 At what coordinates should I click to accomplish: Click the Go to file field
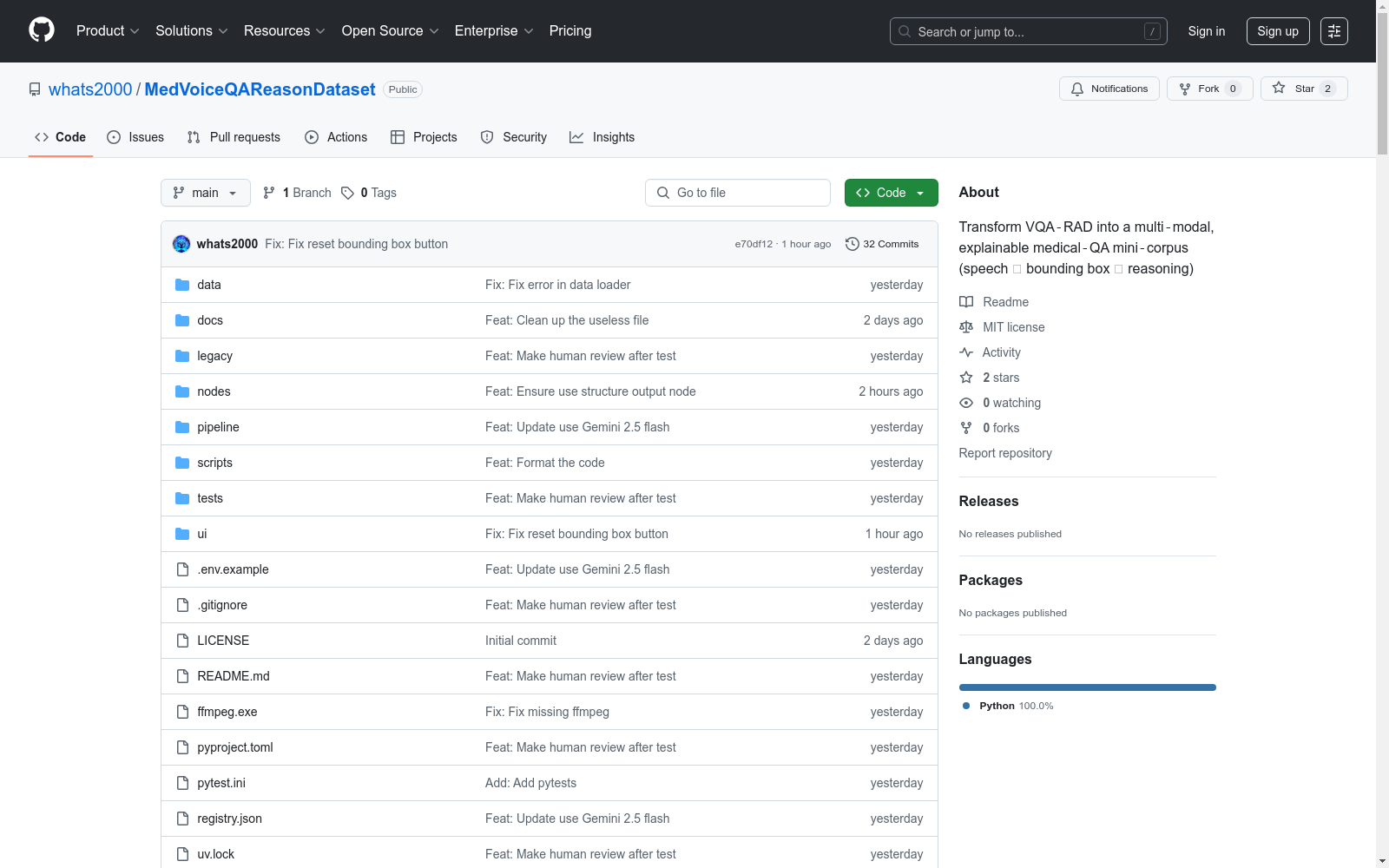coord(738,193)
